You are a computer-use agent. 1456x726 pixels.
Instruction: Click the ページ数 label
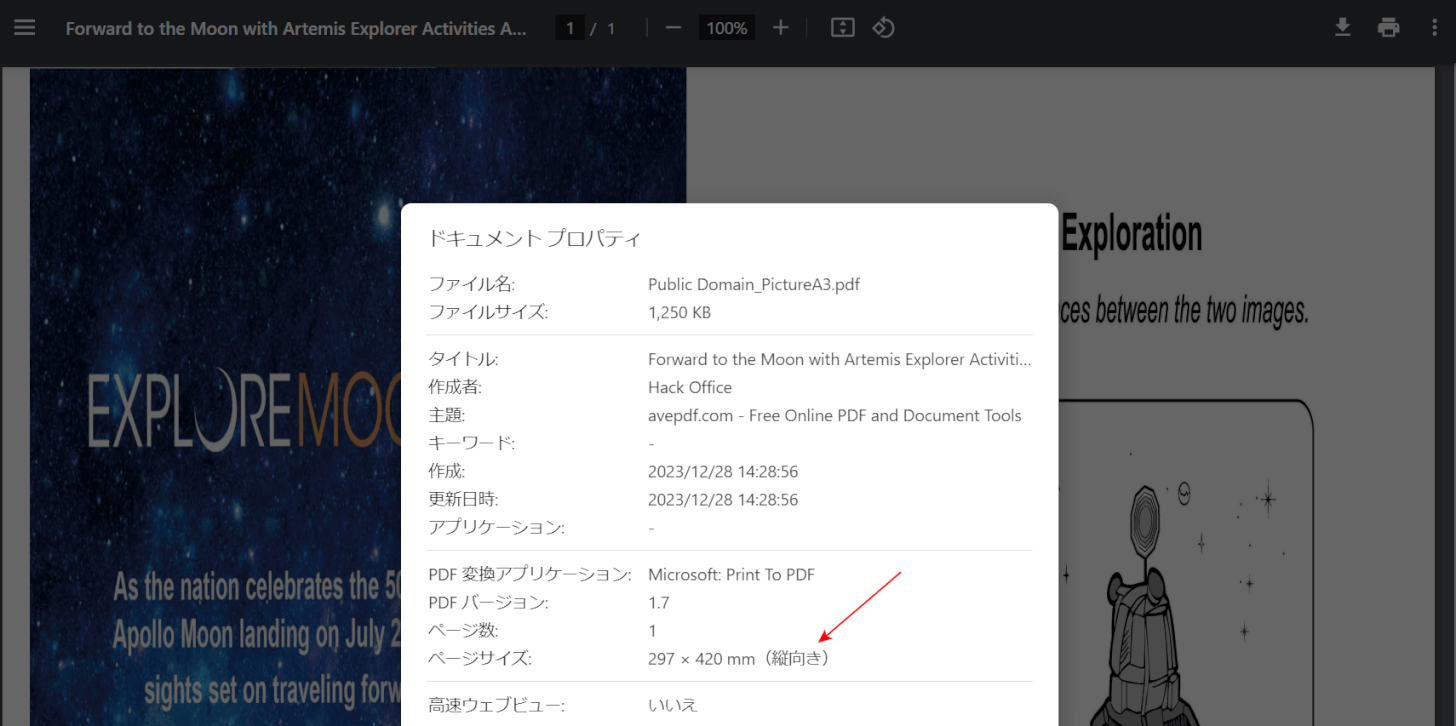pyautogui.click(x=463, y=630)
